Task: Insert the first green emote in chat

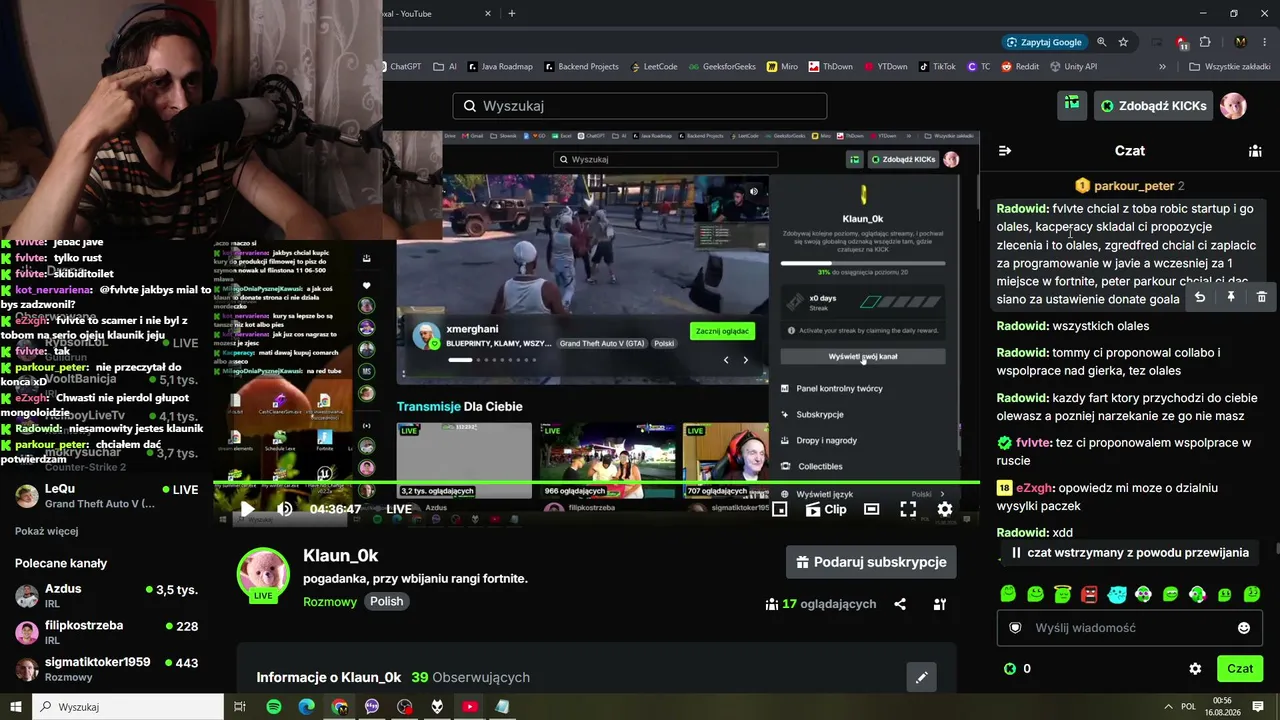Action: coord(1008,594)
